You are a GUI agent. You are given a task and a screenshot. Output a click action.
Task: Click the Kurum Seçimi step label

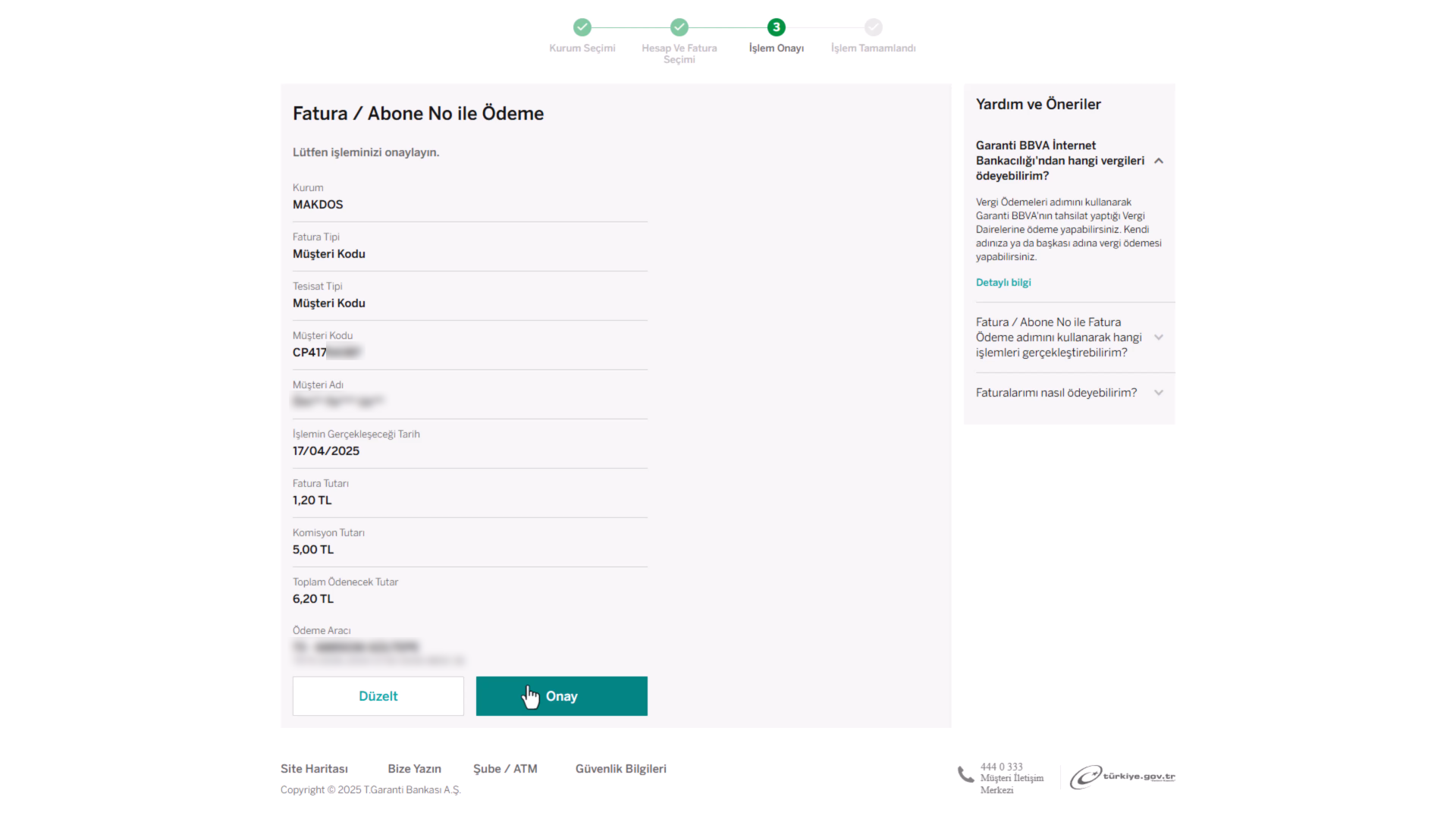pos(582,48)
